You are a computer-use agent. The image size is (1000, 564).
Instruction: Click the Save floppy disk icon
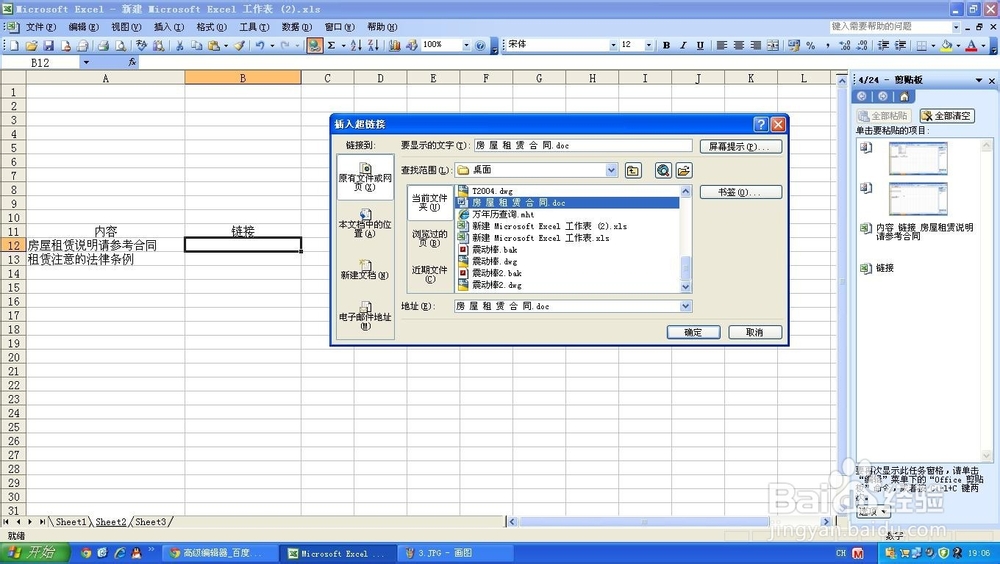tap(48, 45)
